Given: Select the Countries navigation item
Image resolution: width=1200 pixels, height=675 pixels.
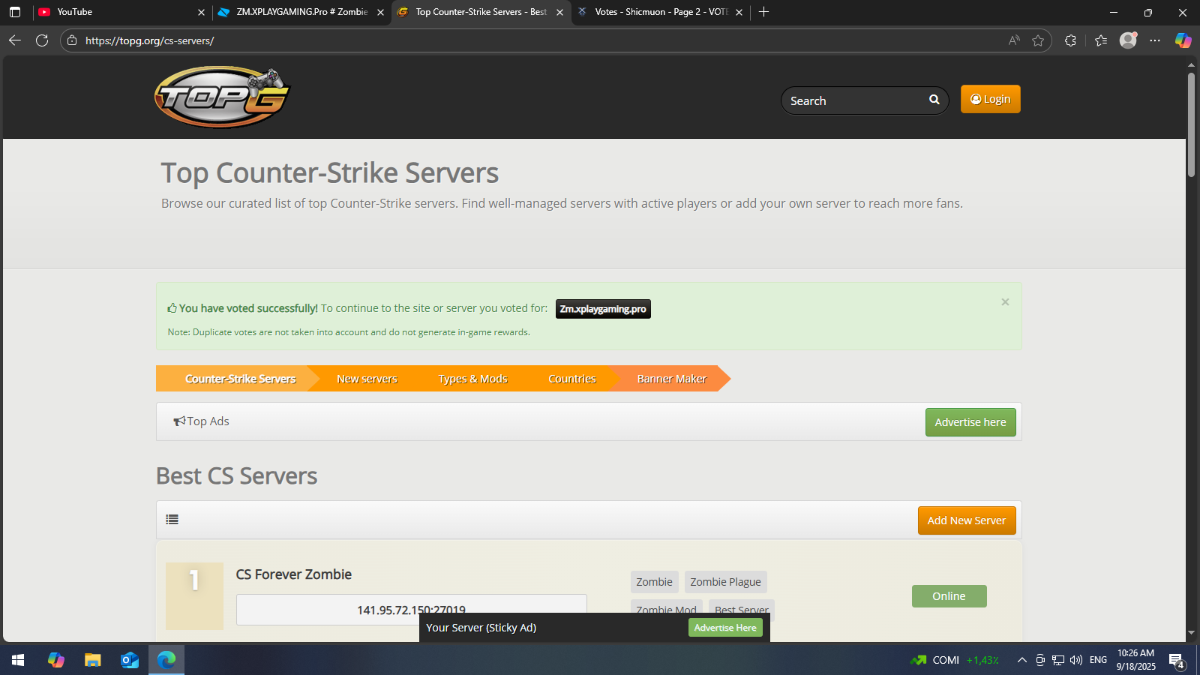Looking at the screenshot, I should pos(572,379).
